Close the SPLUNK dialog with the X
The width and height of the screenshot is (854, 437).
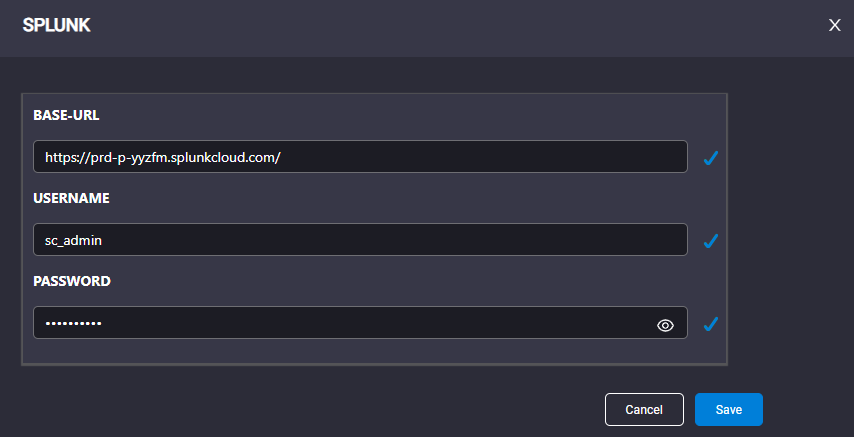point(834,25)
